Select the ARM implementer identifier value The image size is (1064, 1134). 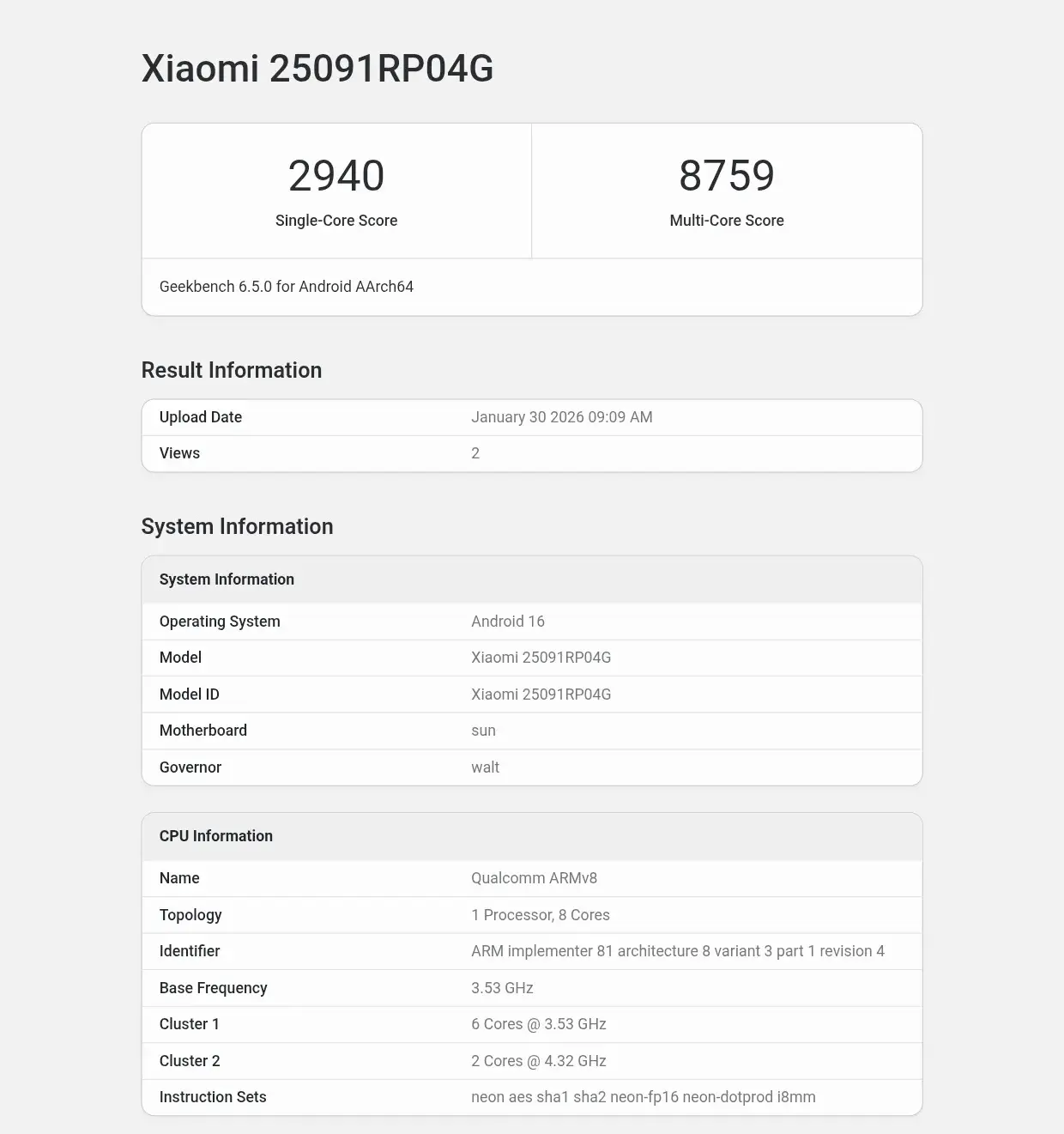(x=677, y=951)
